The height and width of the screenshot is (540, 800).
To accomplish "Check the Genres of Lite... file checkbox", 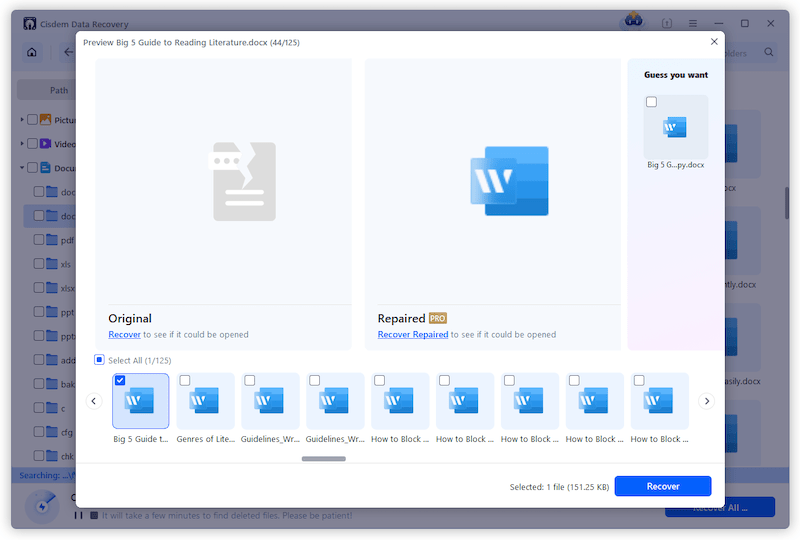I will 185,380.
